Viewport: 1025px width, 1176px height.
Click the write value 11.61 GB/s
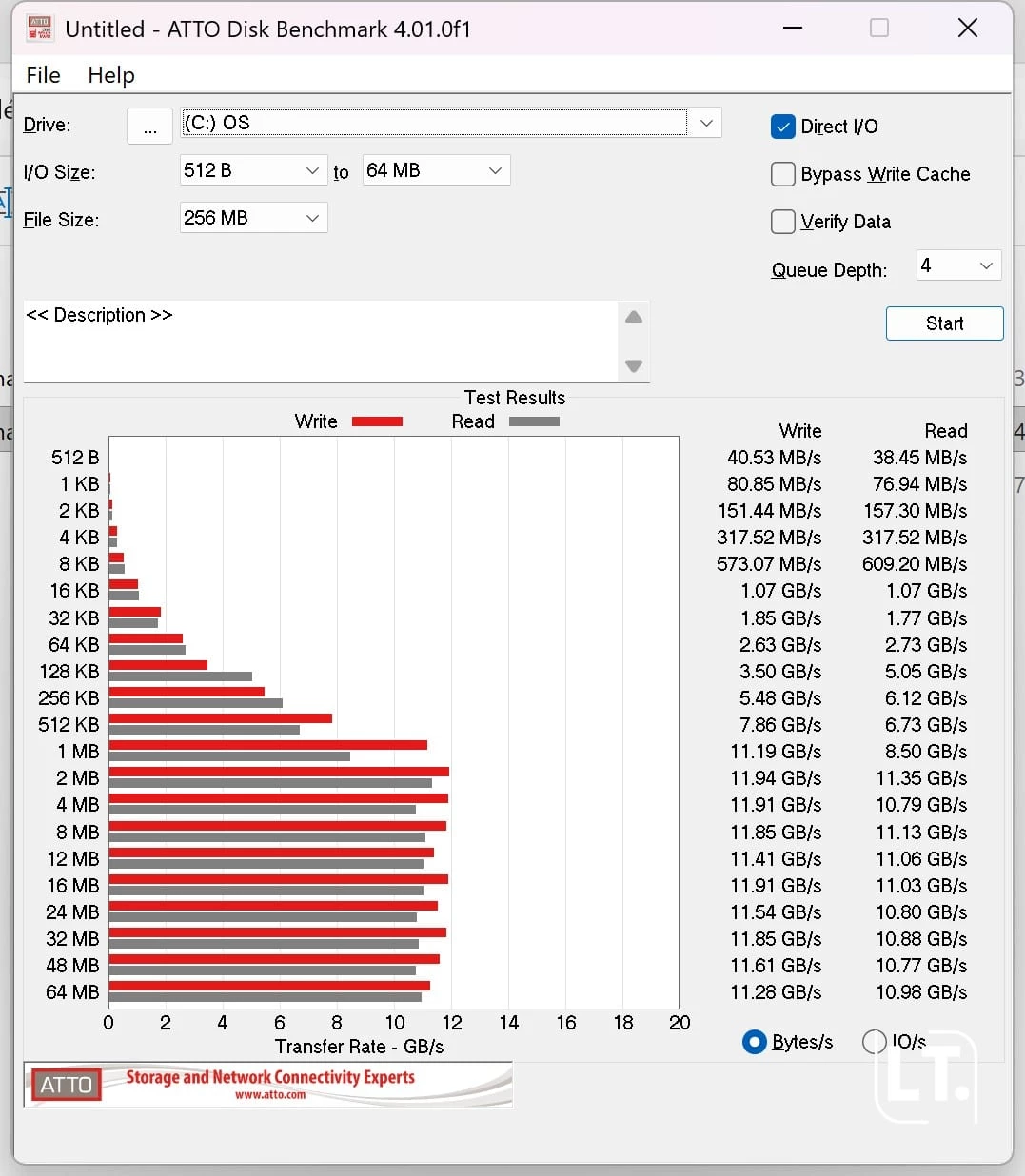pos(776,966)
